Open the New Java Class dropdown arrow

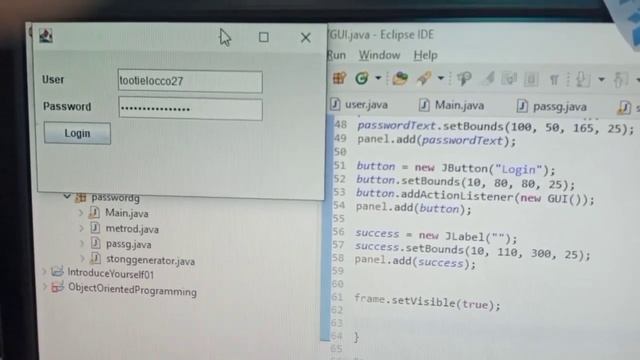click(x=378, y=78)
